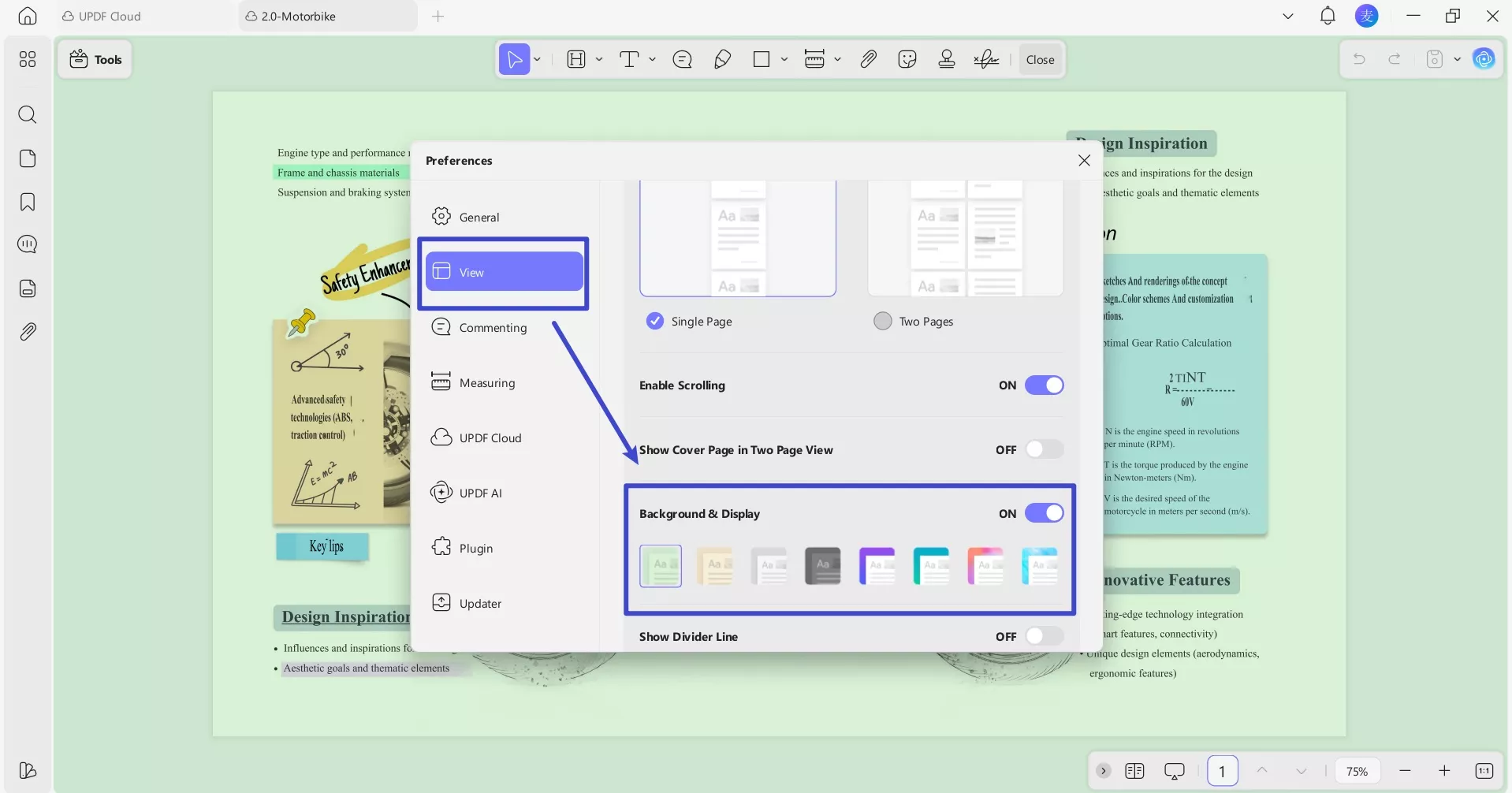Select the Two Pages layout radio
Image resolution: width=1512 pixels, height=793 pixels.
[883, 321]
